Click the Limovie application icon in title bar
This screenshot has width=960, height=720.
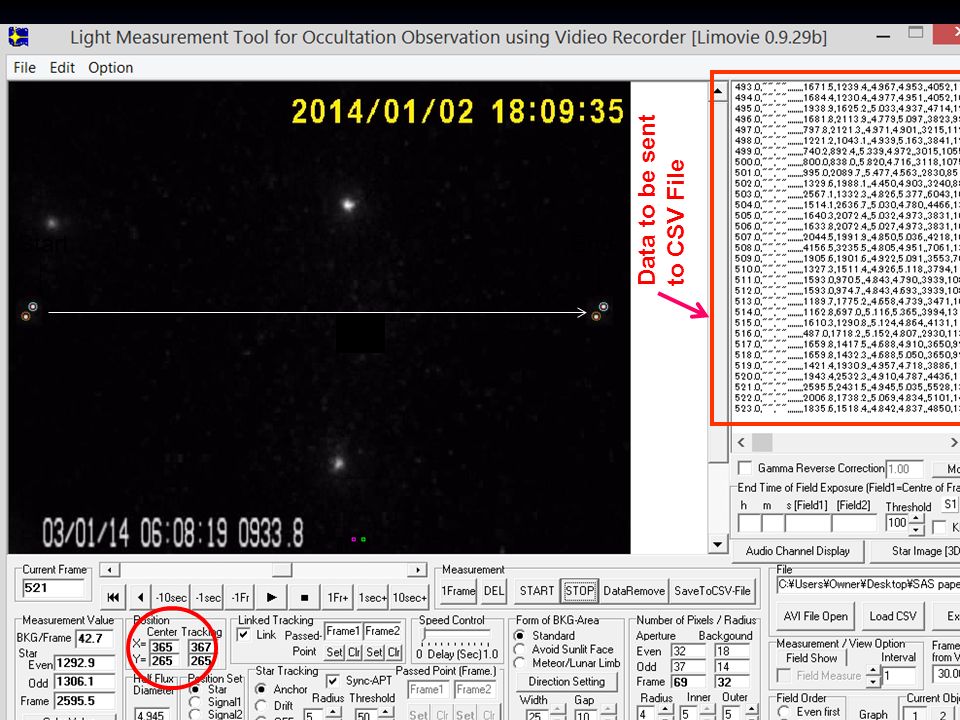pyautogui.click(x=18, y=37)
